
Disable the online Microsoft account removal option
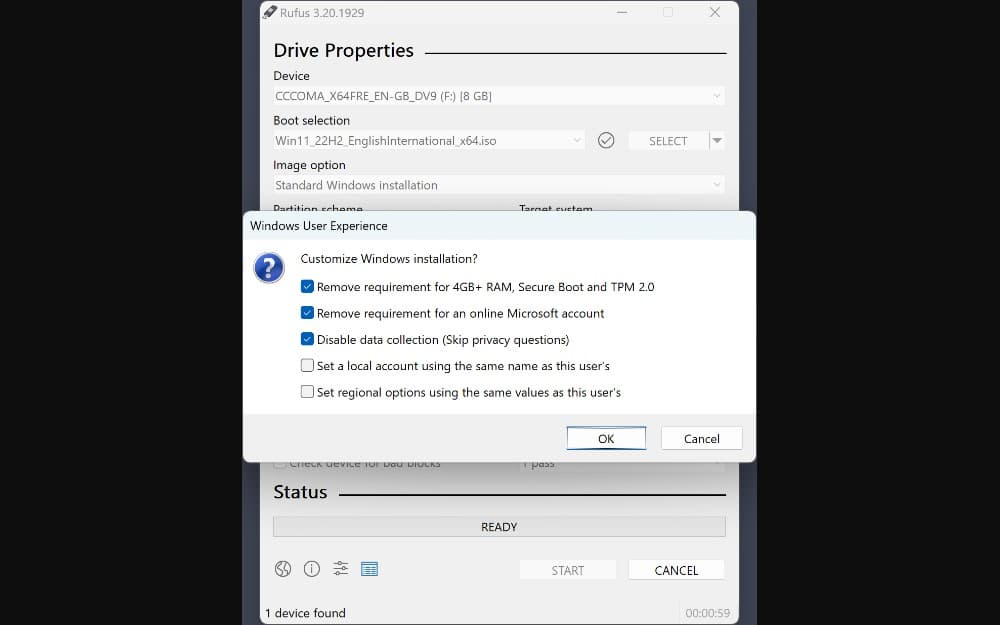coord(307,313)
